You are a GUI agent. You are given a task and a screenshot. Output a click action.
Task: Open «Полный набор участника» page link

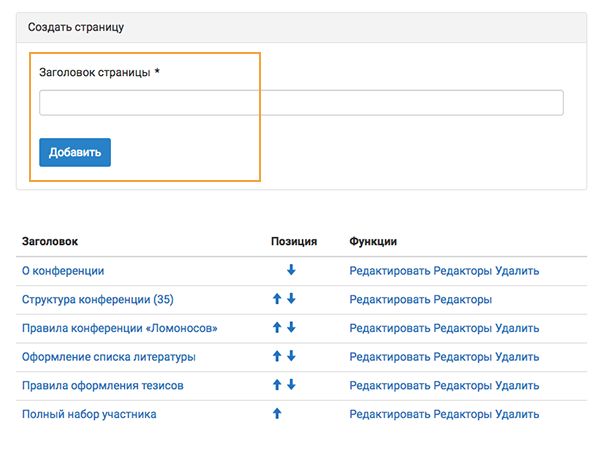tap(89, 414)
